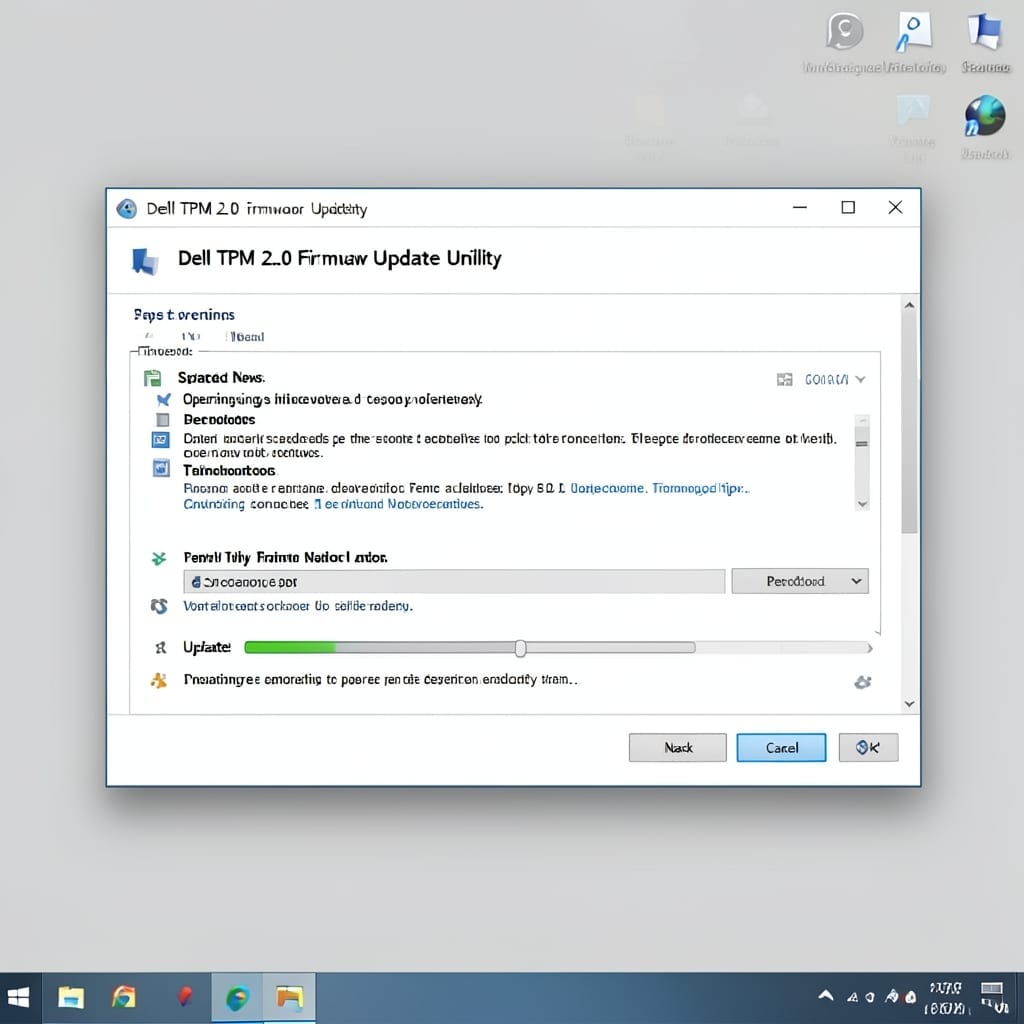The height and width of the screenshot is (1024, 1024).
Task: Click the refresh icon beside Vontalot link
Action: [159, 606]
